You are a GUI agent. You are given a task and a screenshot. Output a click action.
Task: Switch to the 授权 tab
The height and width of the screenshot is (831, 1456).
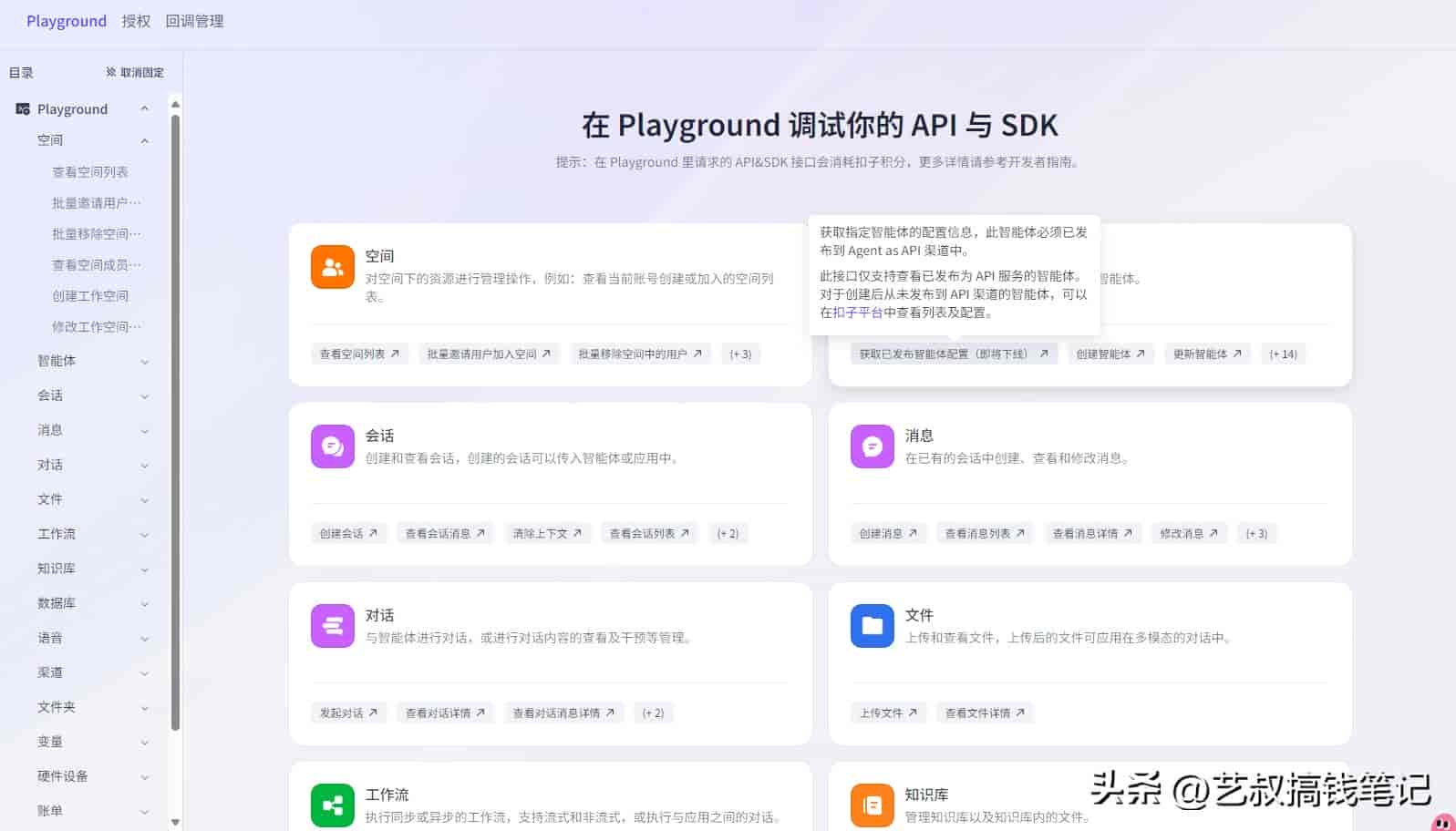(x=136, y=21)
